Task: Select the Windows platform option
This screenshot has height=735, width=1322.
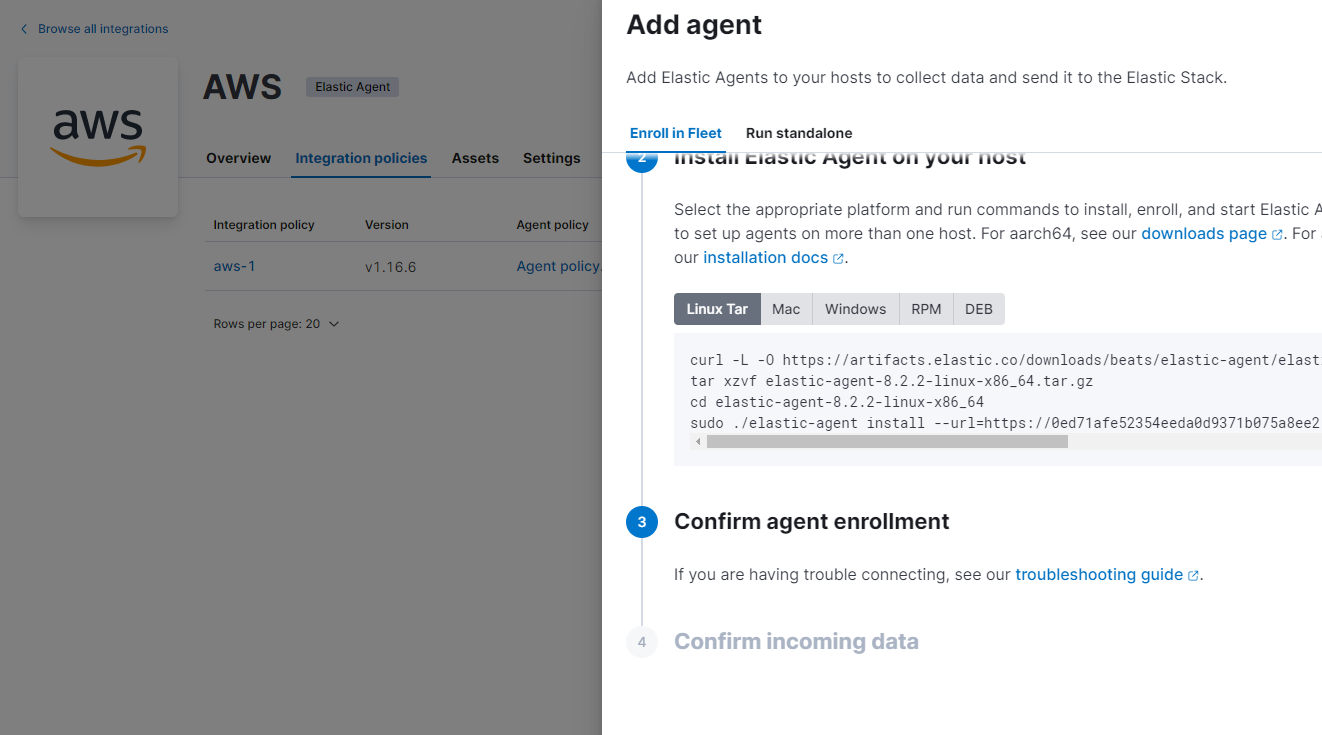Action: click(855, 309)
